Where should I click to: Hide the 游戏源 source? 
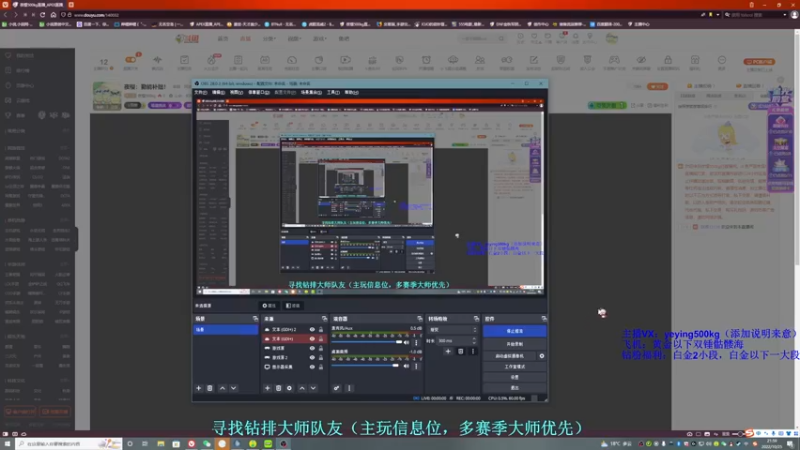point(312,348)
